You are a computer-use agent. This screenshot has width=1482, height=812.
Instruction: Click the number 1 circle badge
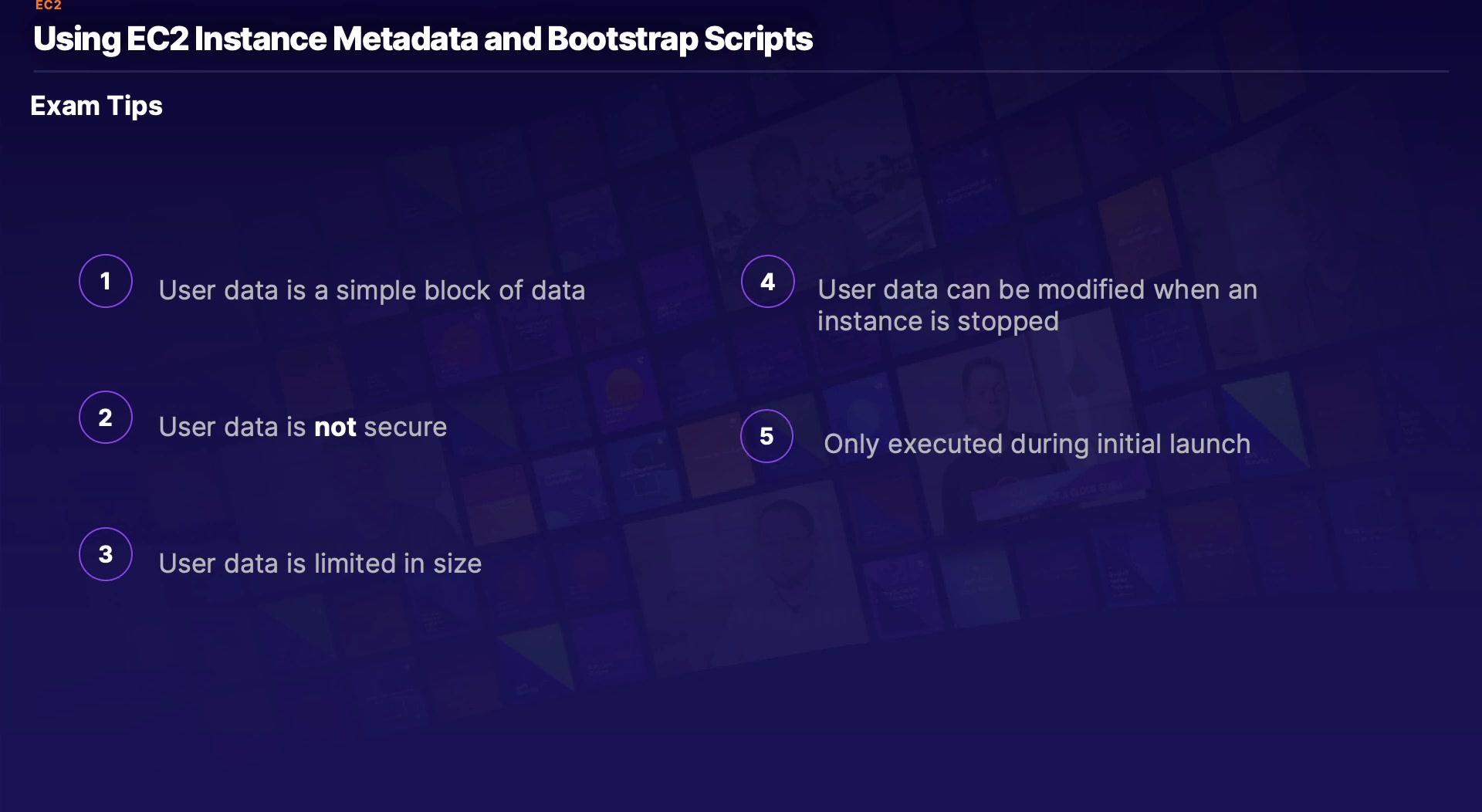pyautogui.click(x=106, y=281)
